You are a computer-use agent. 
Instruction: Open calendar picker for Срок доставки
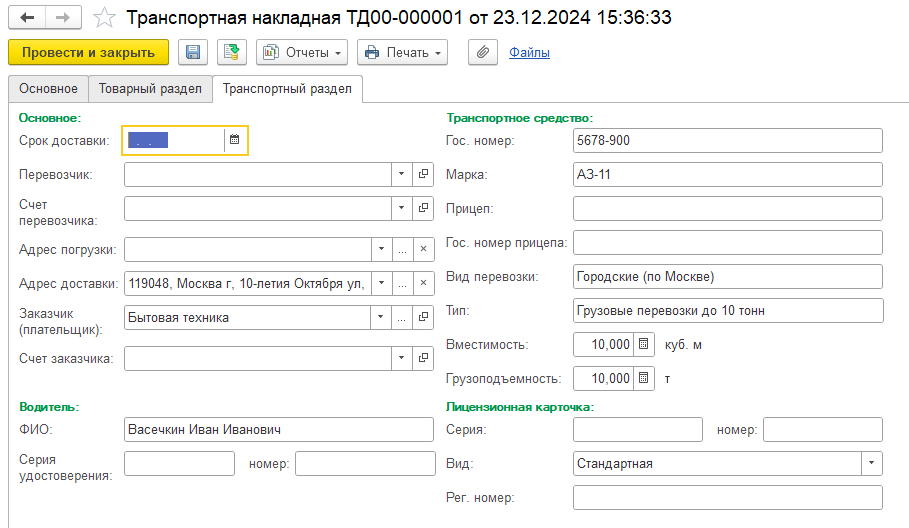tap(234, 141)
